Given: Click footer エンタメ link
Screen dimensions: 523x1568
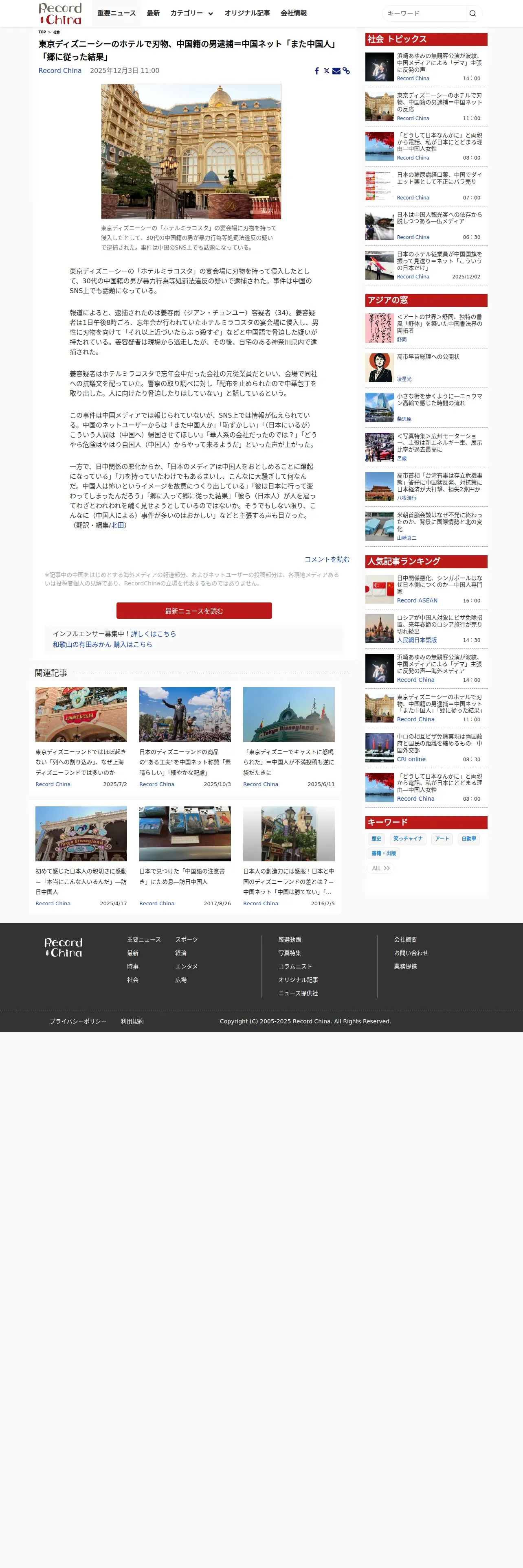Looking at the screenshot, I should coord(186,967).
